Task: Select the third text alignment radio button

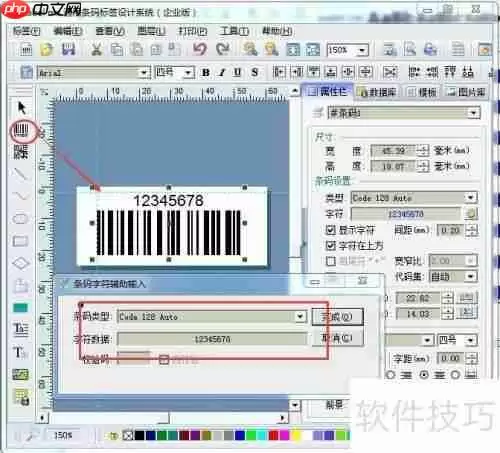Action: click(455, 375)
